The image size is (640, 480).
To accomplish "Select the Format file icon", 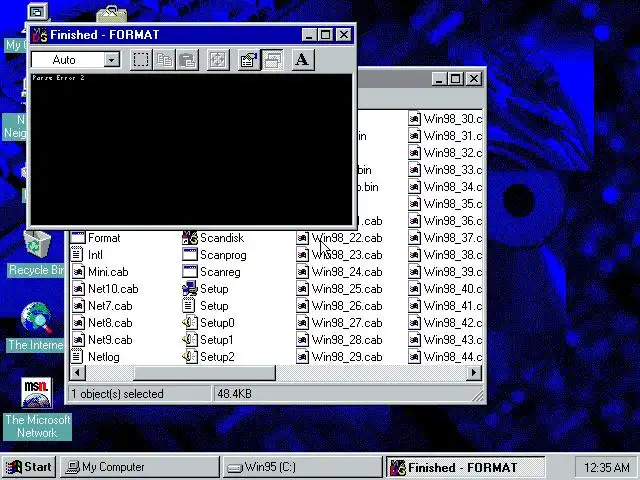I will (78, 238).
